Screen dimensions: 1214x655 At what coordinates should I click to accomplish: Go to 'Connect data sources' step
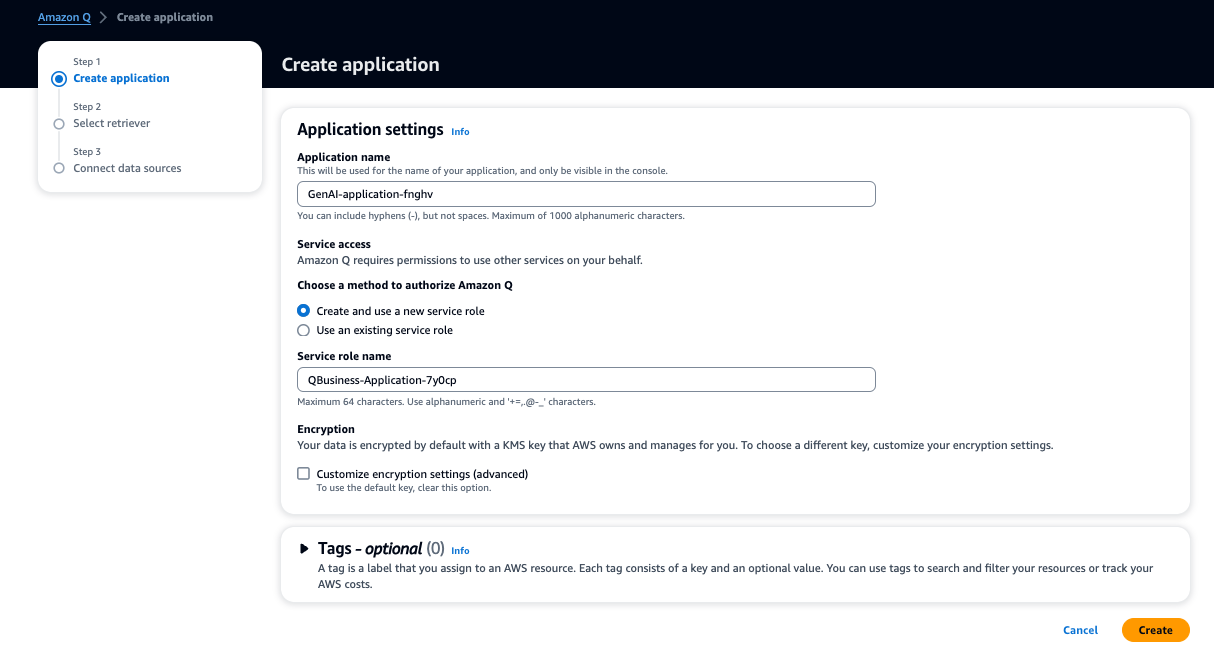[x=127, y=168]
